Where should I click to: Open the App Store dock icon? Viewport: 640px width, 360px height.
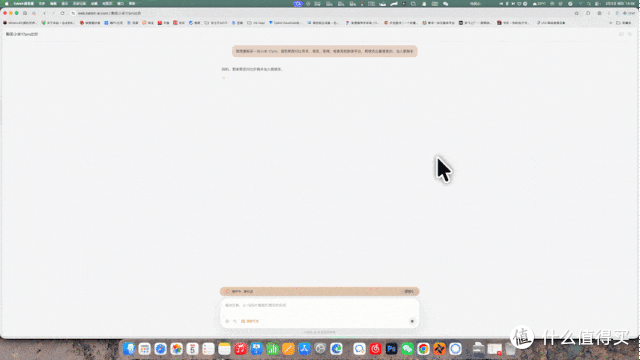click(x=304, y=349)
